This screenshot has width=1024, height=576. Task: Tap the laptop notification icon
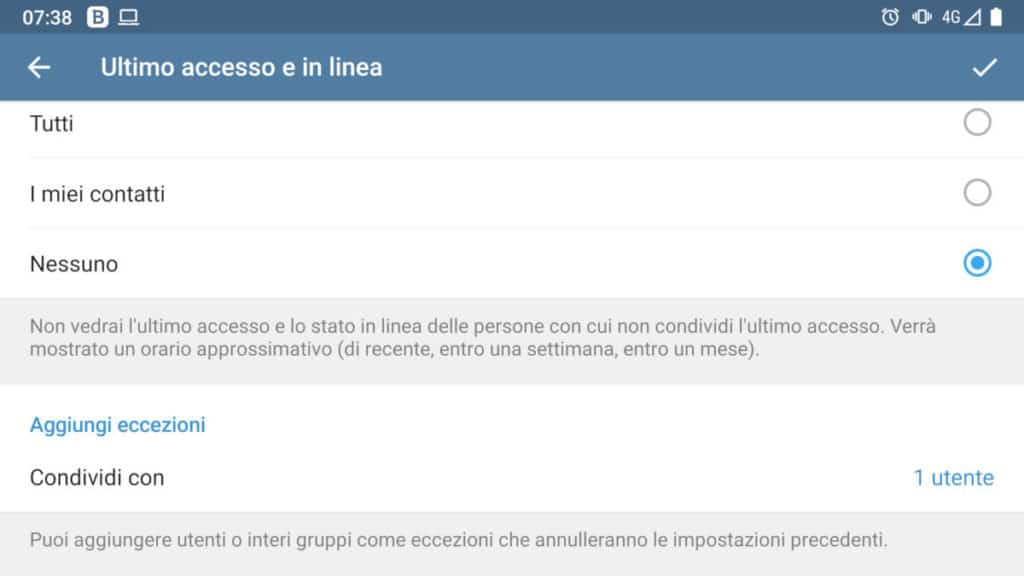128,17
